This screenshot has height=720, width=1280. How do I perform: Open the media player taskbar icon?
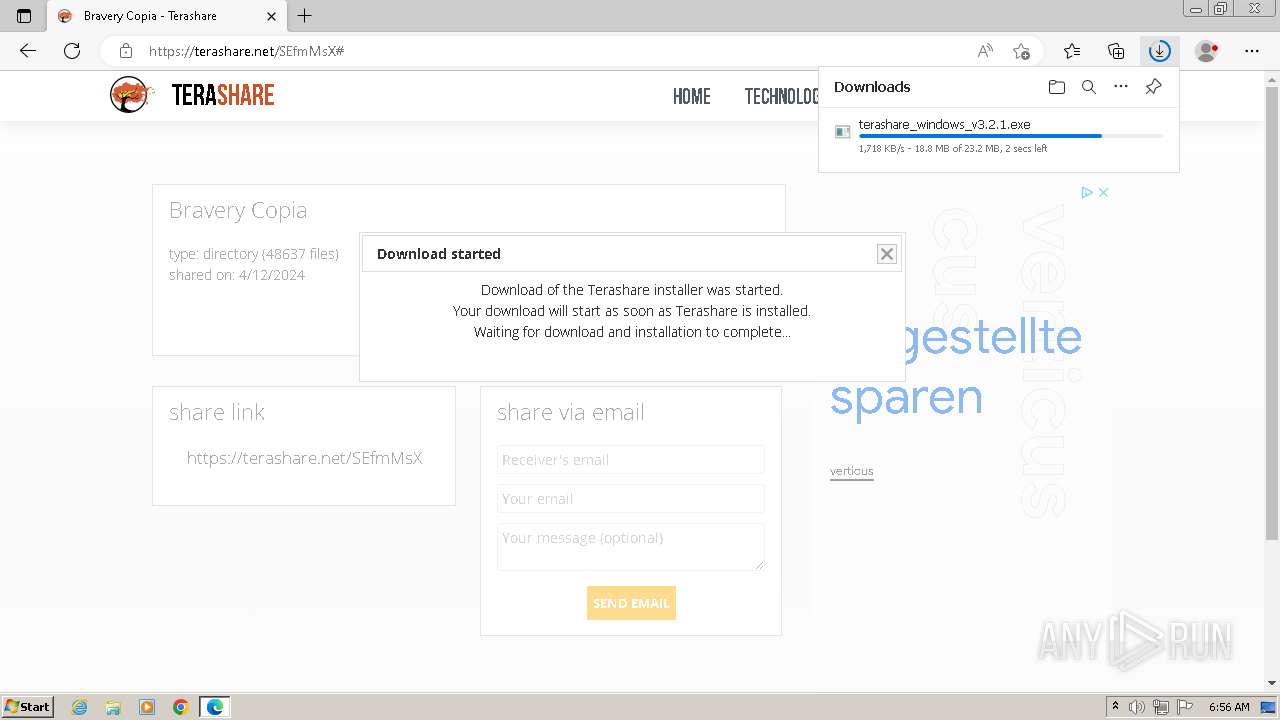tap(147, 707)
